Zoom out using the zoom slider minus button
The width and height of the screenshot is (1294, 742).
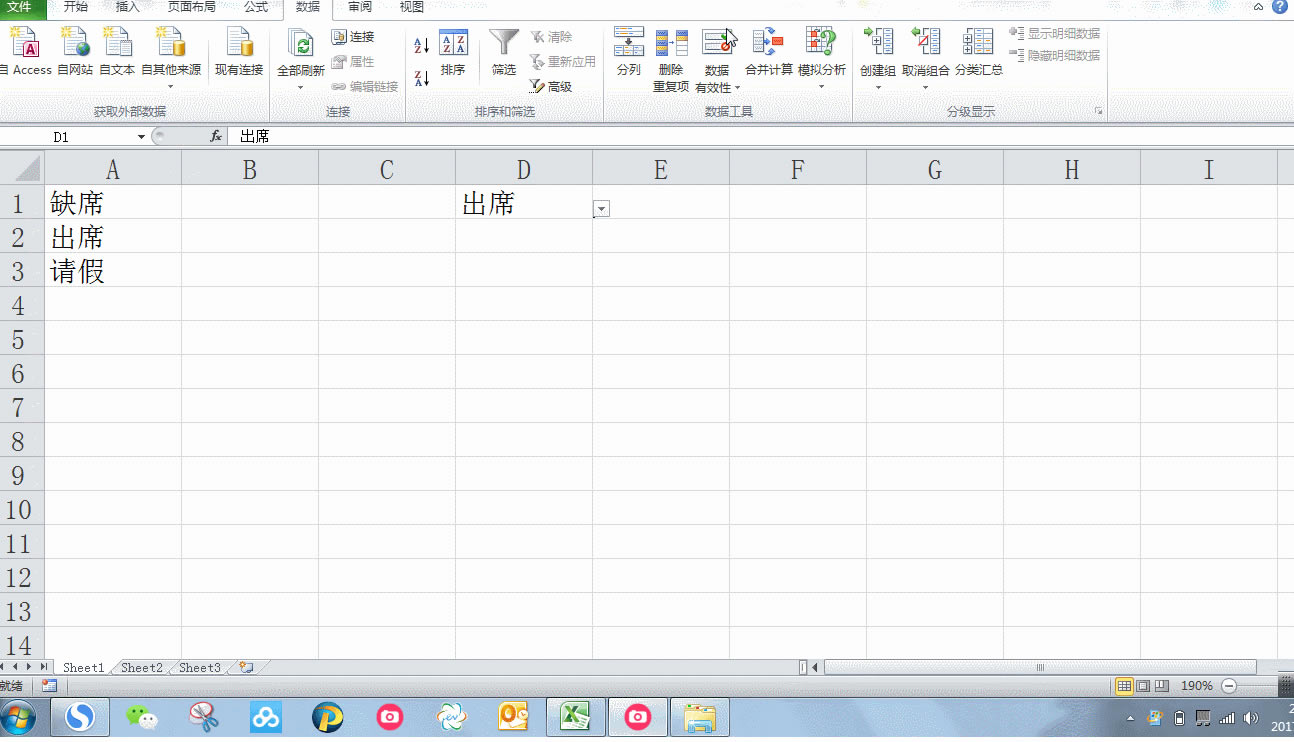click(1227, 686)
